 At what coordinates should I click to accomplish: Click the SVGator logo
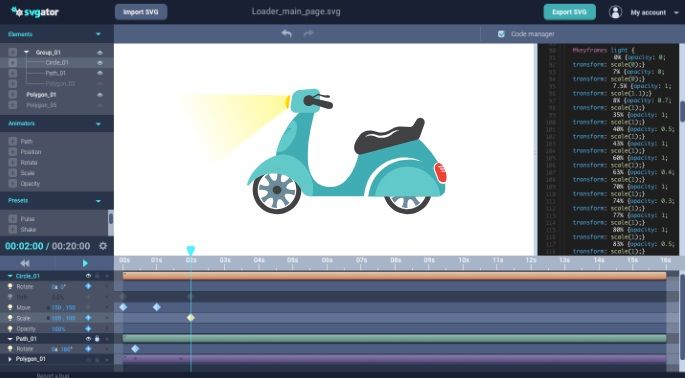35,12
